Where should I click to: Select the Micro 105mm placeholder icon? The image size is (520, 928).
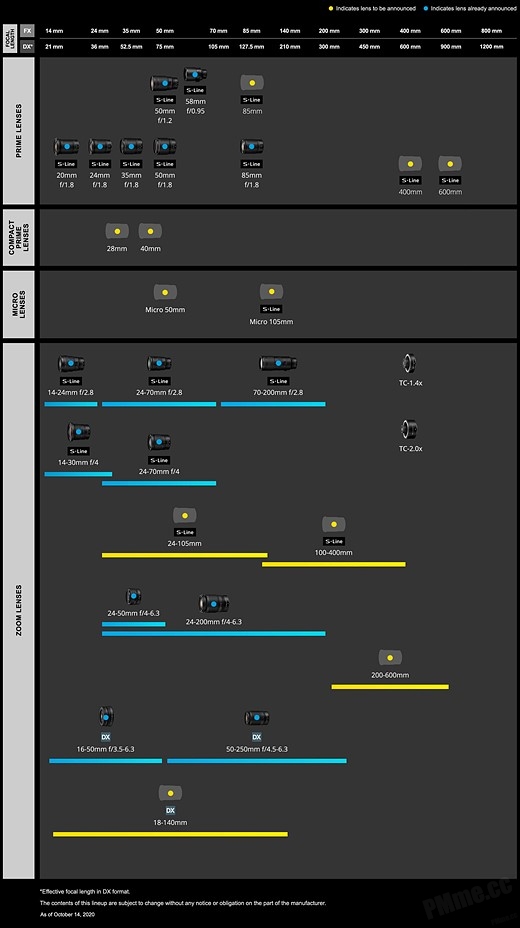click(271, 291)
